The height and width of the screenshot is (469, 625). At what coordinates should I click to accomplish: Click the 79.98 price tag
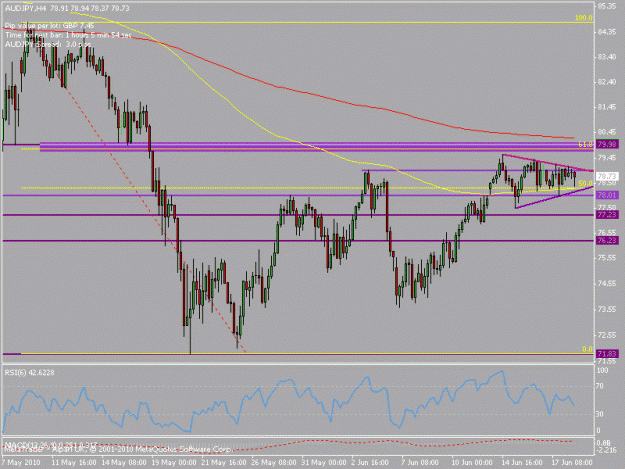(607, 145)
